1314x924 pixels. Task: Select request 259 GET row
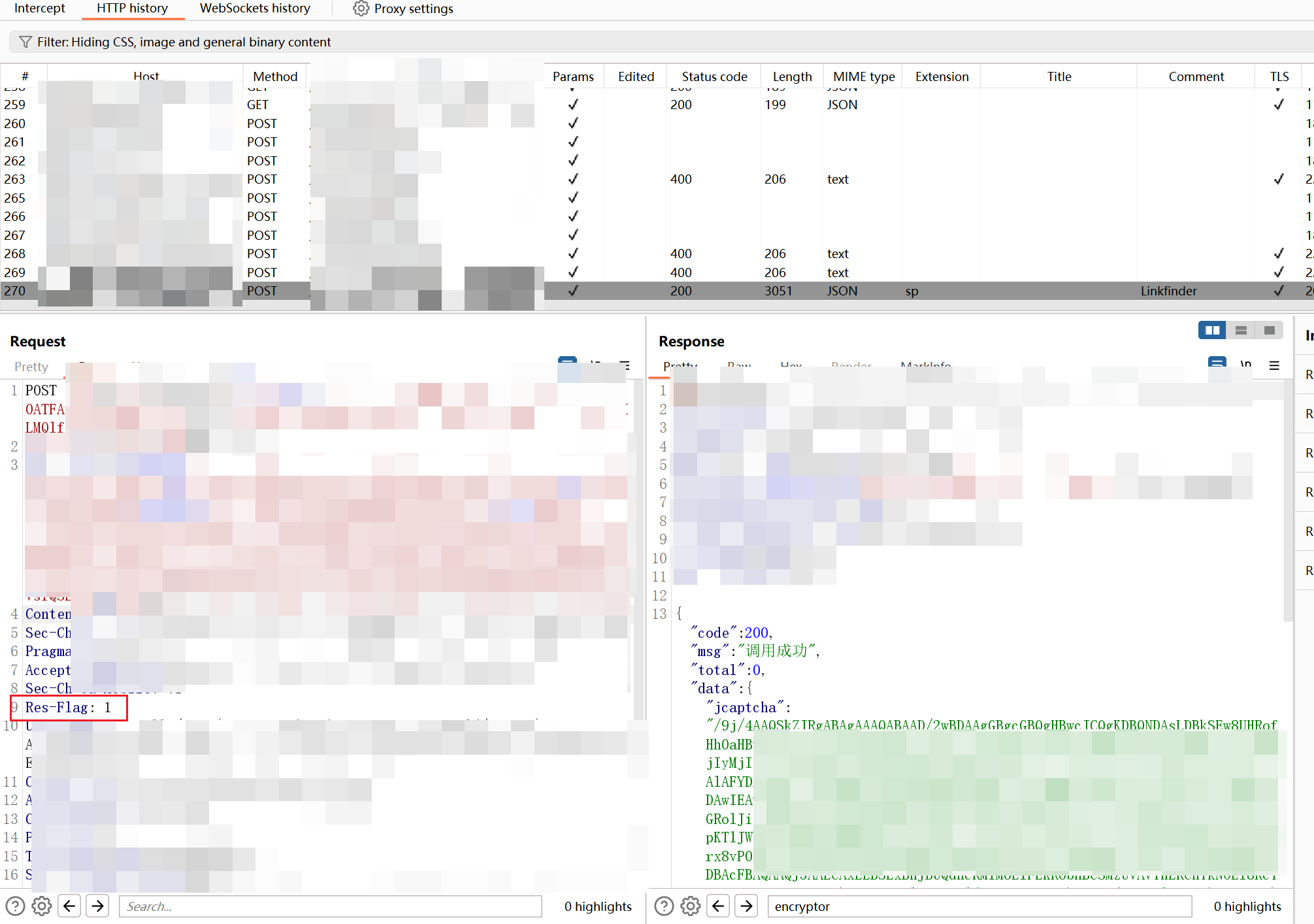pyautogui.click(x=257, y=105)
